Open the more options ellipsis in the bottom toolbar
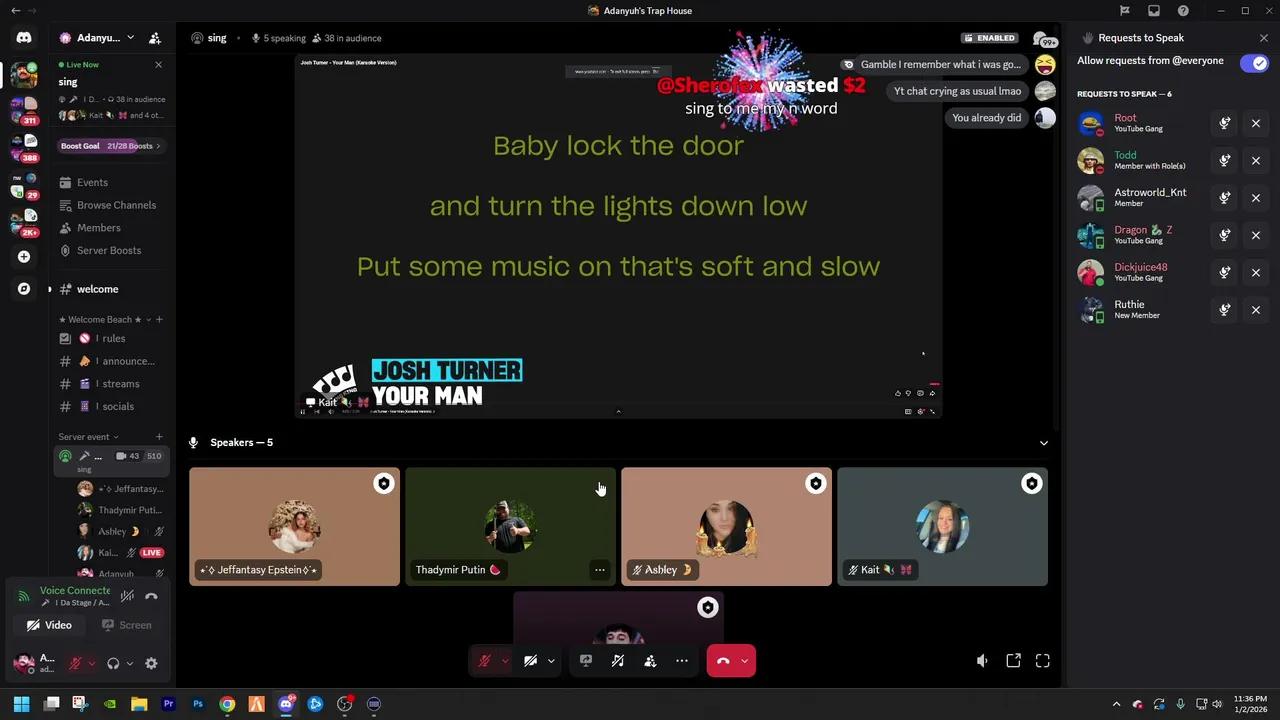 tap(682, 661)
